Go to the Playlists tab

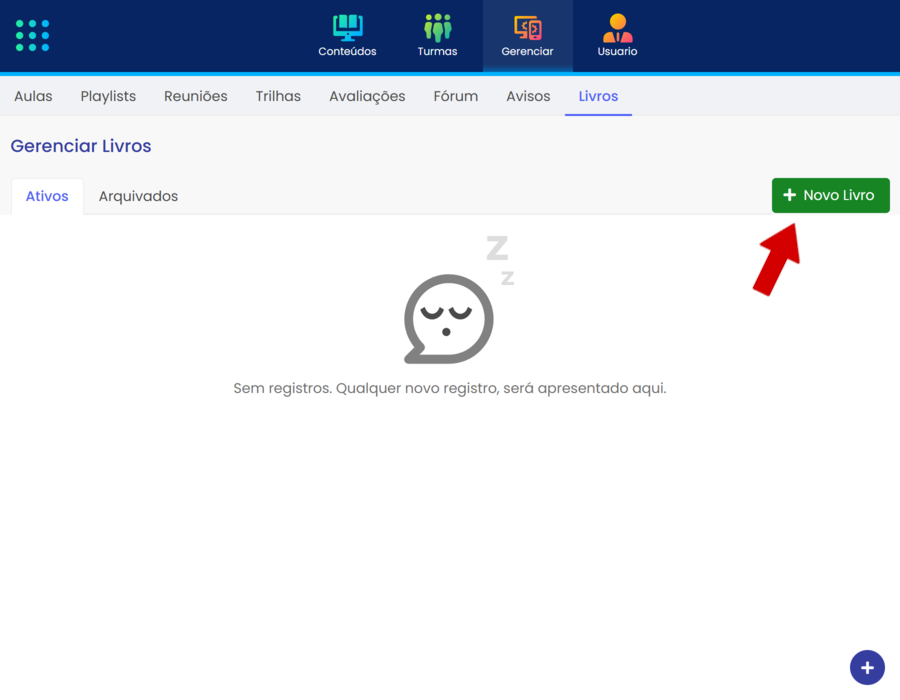(108, 96)
